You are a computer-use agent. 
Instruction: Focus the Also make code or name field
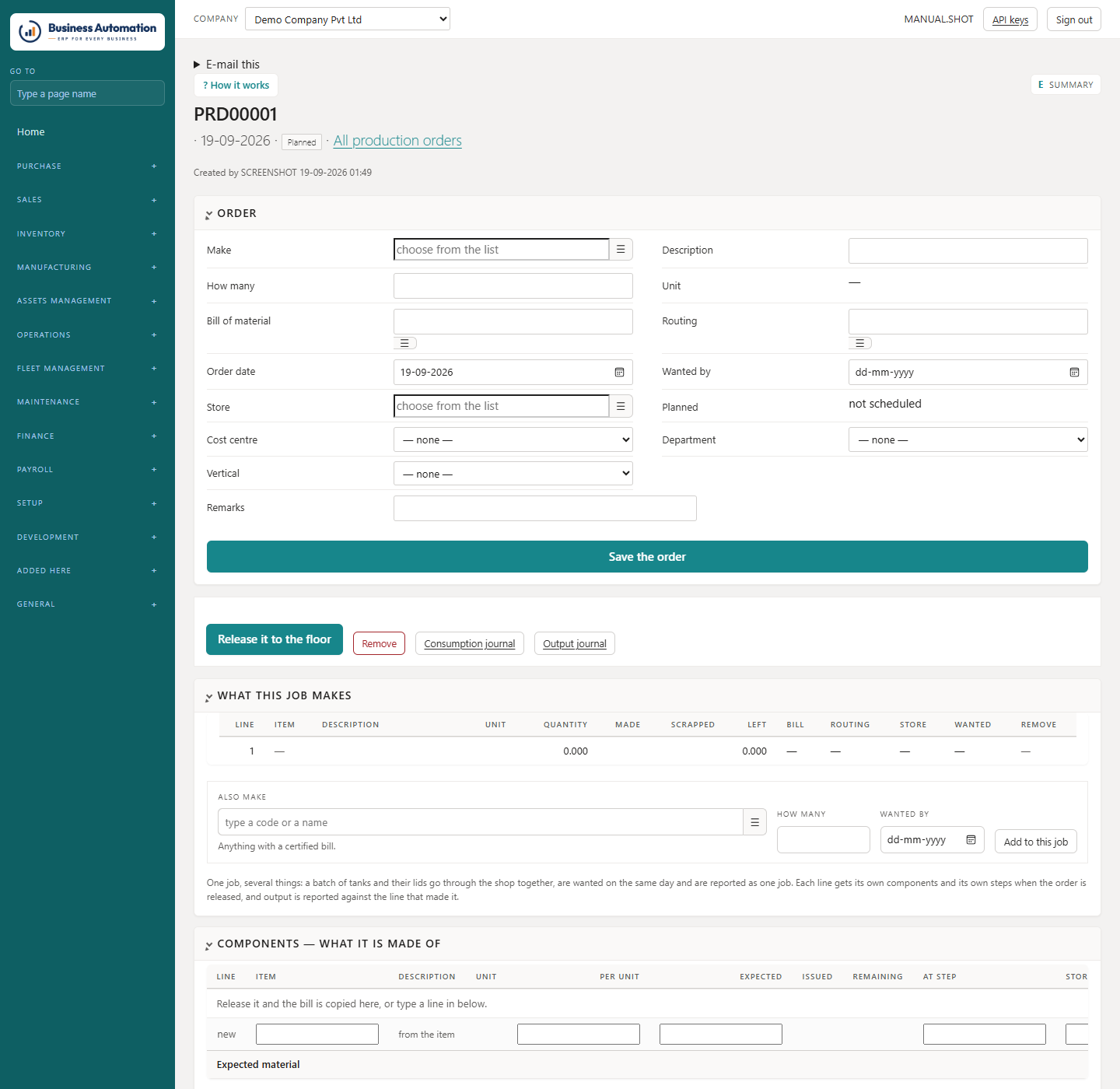tap(481, 822)
